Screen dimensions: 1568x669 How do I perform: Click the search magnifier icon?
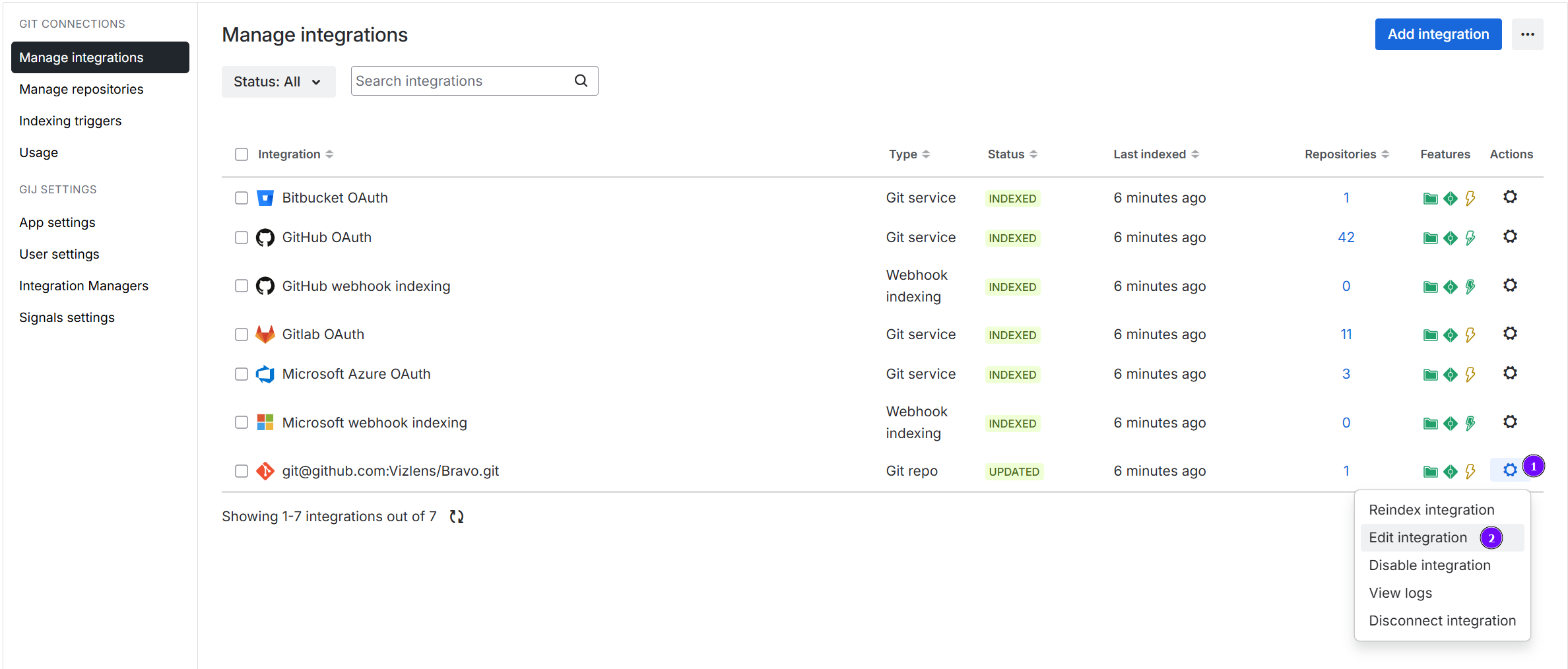pos(581,80)
